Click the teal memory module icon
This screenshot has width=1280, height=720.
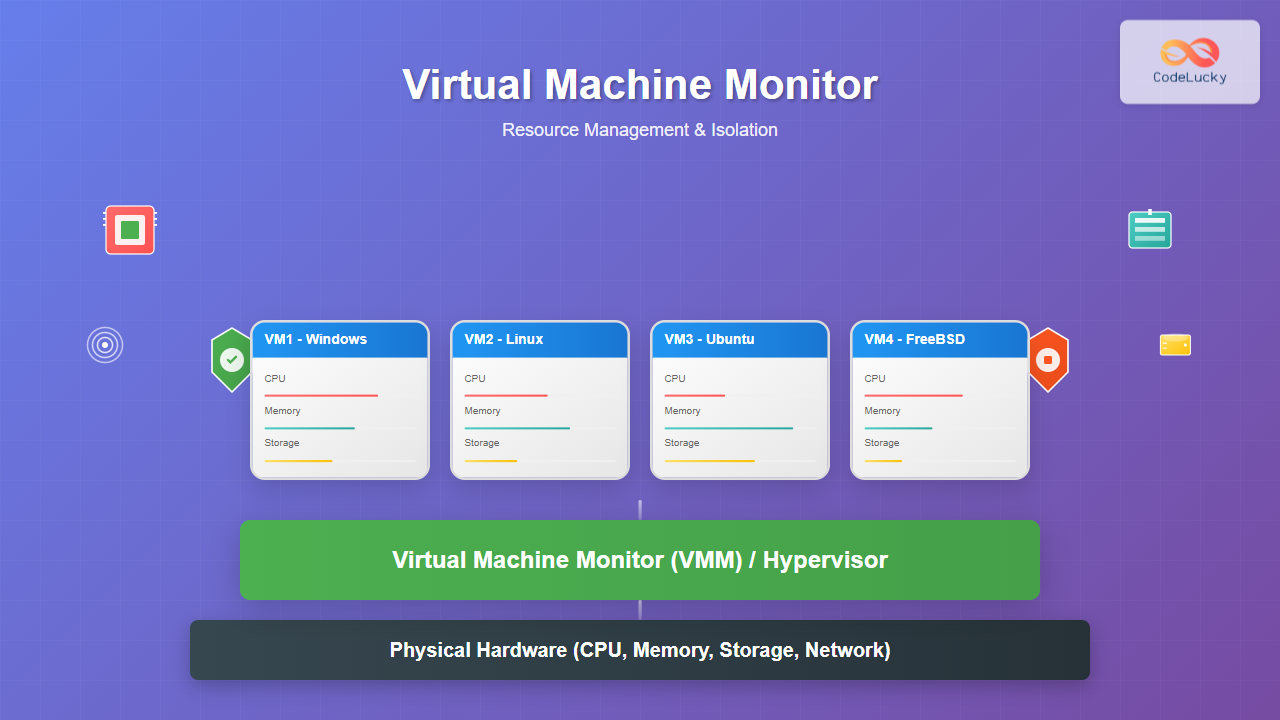pyautogui.click(x=1149, y=229)
